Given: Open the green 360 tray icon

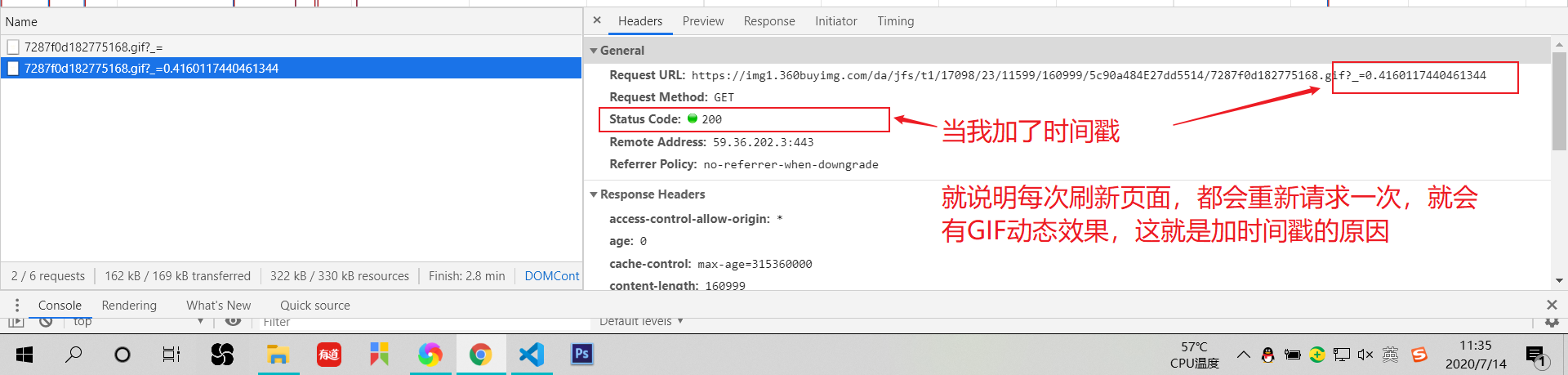Looking at the screenshot, I should (x=1316, y=355).
